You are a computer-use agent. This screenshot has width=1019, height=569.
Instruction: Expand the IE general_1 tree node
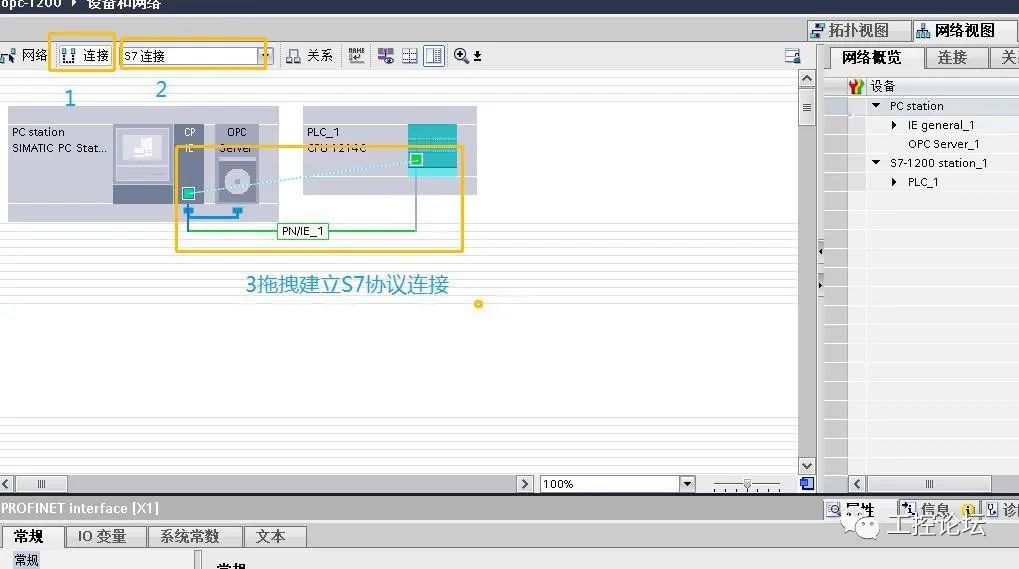click(894, 125)
